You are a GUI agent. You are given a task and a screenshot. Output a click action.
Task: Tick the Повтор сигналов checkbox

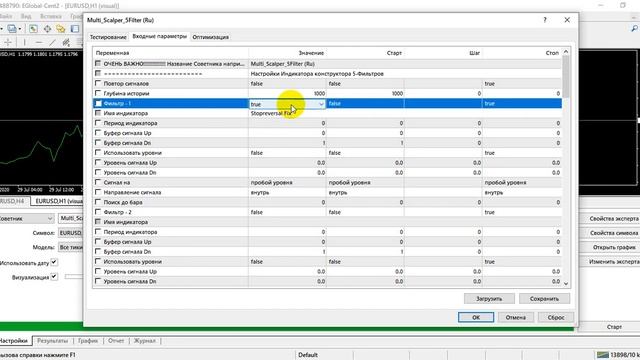coord(98,83)
